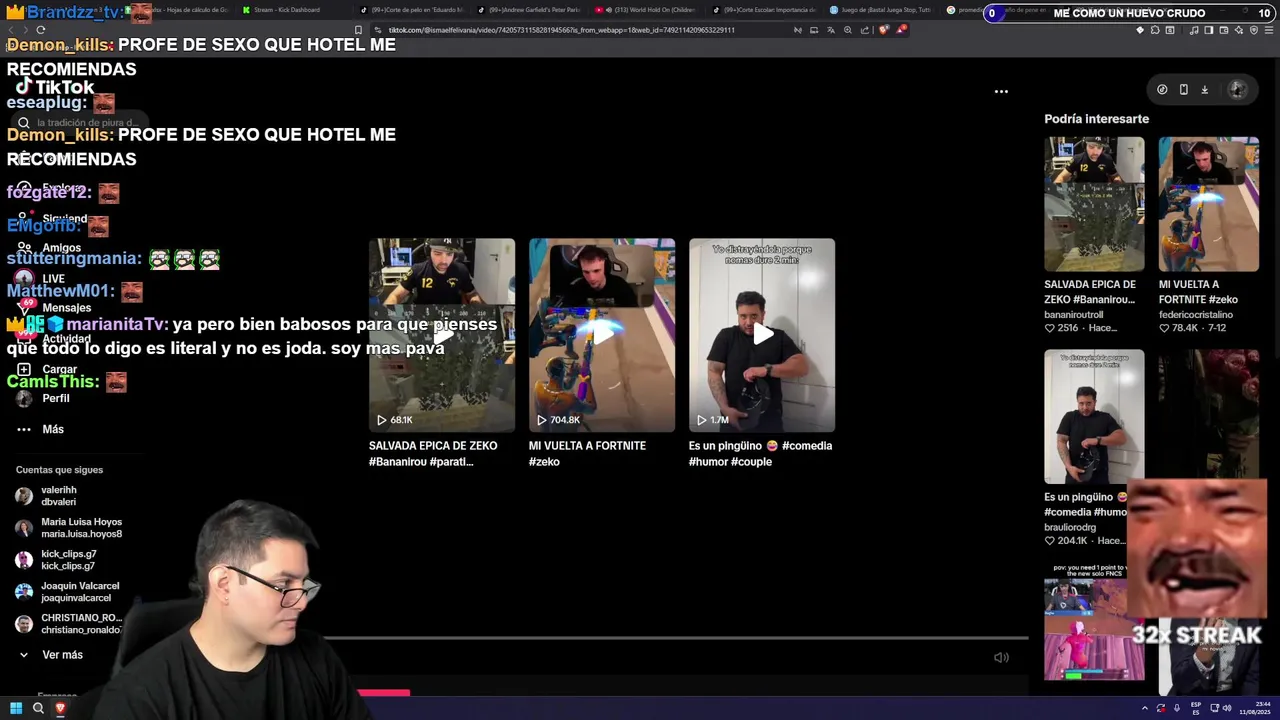Switch ESP keyboard language indicator
Image resolution: width=1280 pixels, height=720 pixels.
point(1196,708)
